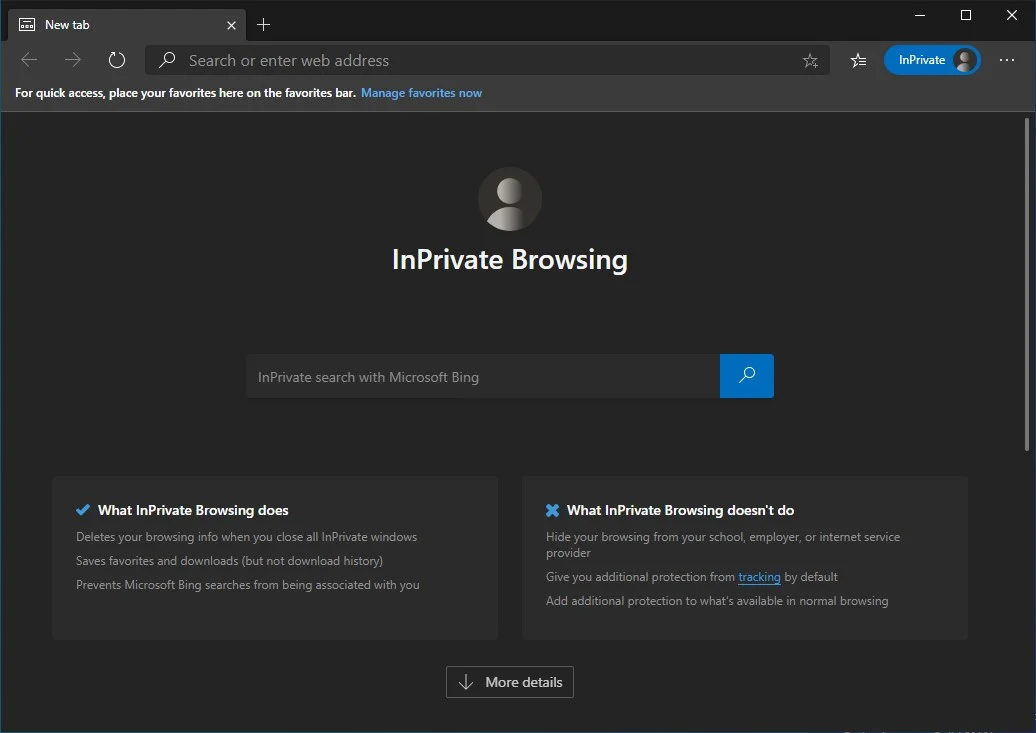This screenshot has height=733, width=1036.
Task: Click the Forward navigation arrow
Action: pyautogui.click(x=73, y=60)
